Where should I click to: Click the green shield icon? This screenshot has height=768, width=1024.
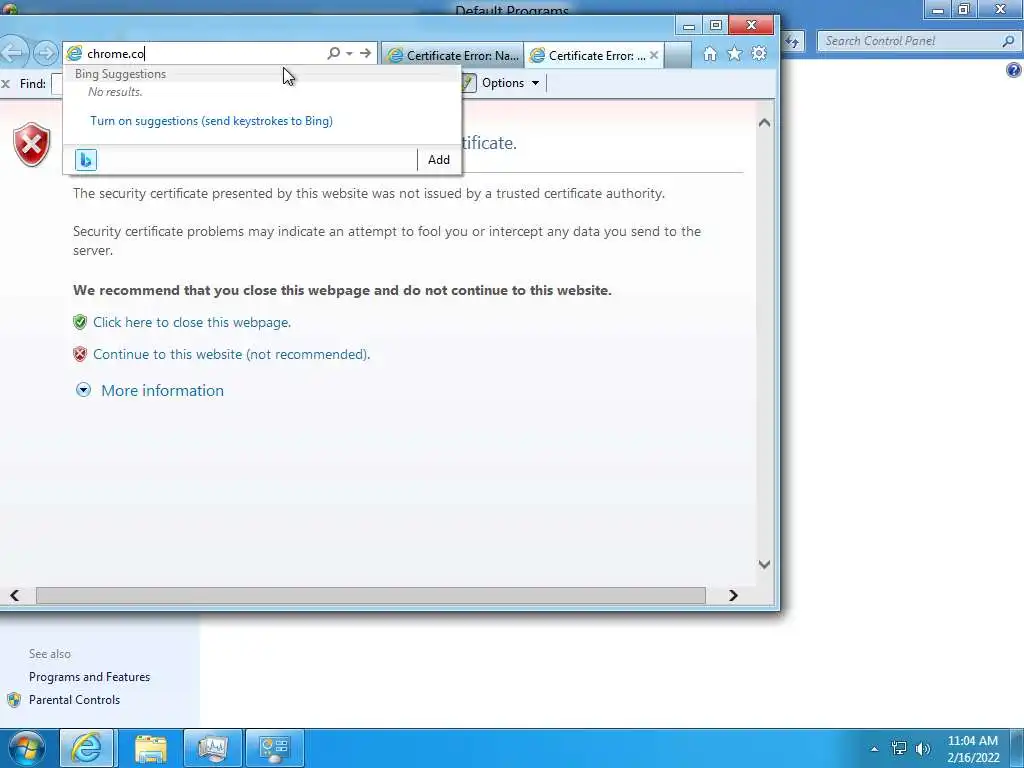[80, 322]
